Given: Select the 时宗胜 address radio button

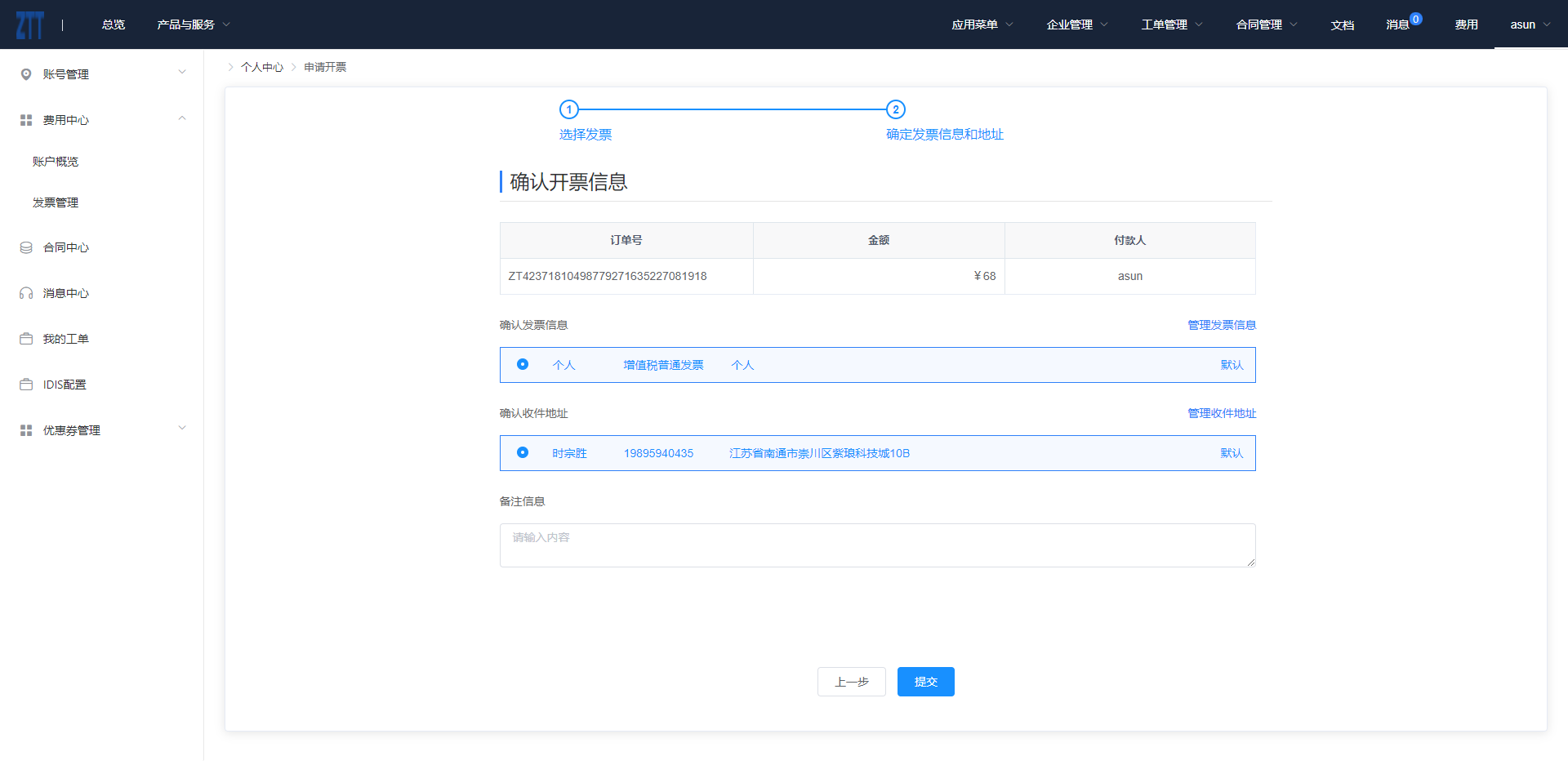Looking at the screenshot, I should pyautogui.click(x=523, y=452).
